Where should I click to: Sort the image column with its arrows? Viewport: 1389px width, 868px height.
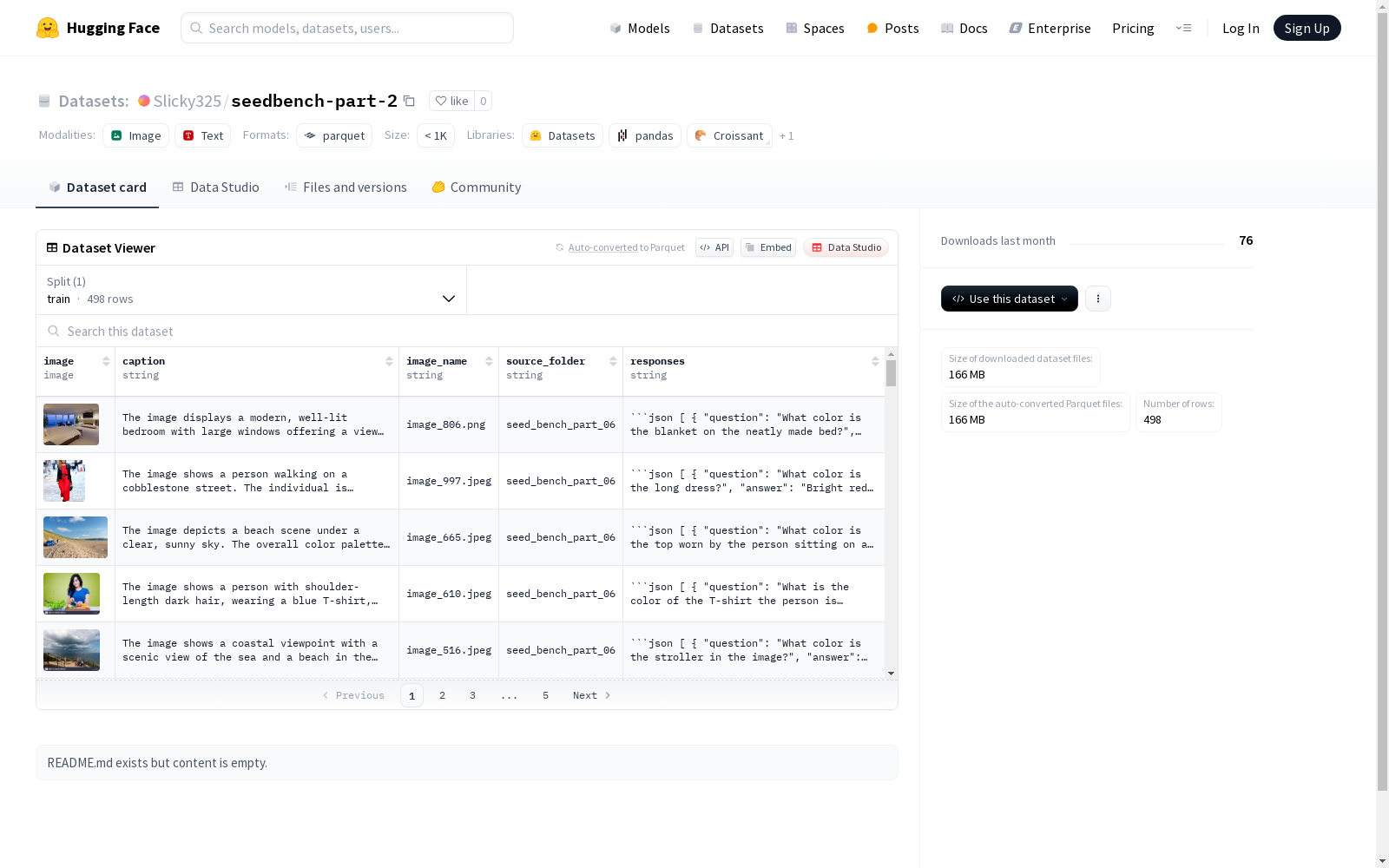(x=106, y=361)
